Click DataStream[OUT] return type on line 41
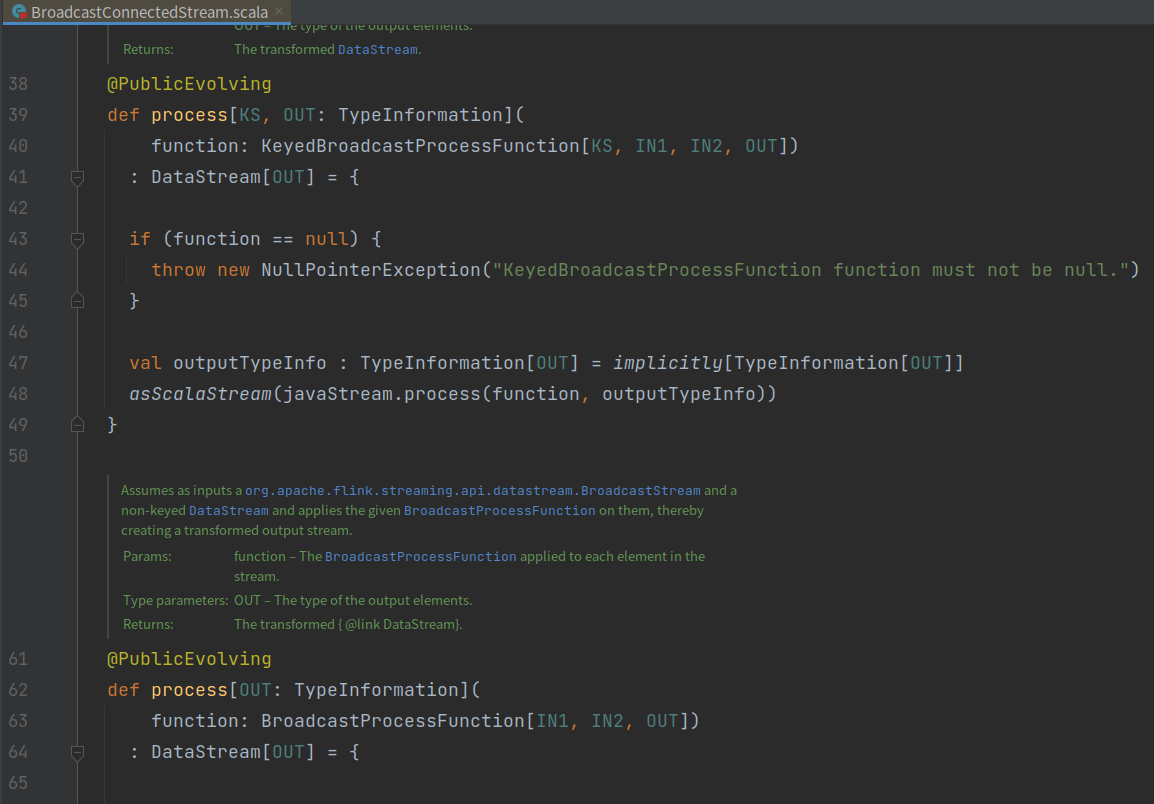 pyautogui.click(x=233, y=177)
